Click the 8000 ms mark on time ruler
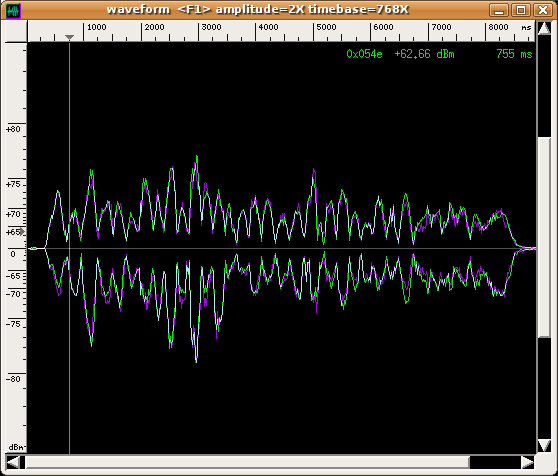 point(498,27)
